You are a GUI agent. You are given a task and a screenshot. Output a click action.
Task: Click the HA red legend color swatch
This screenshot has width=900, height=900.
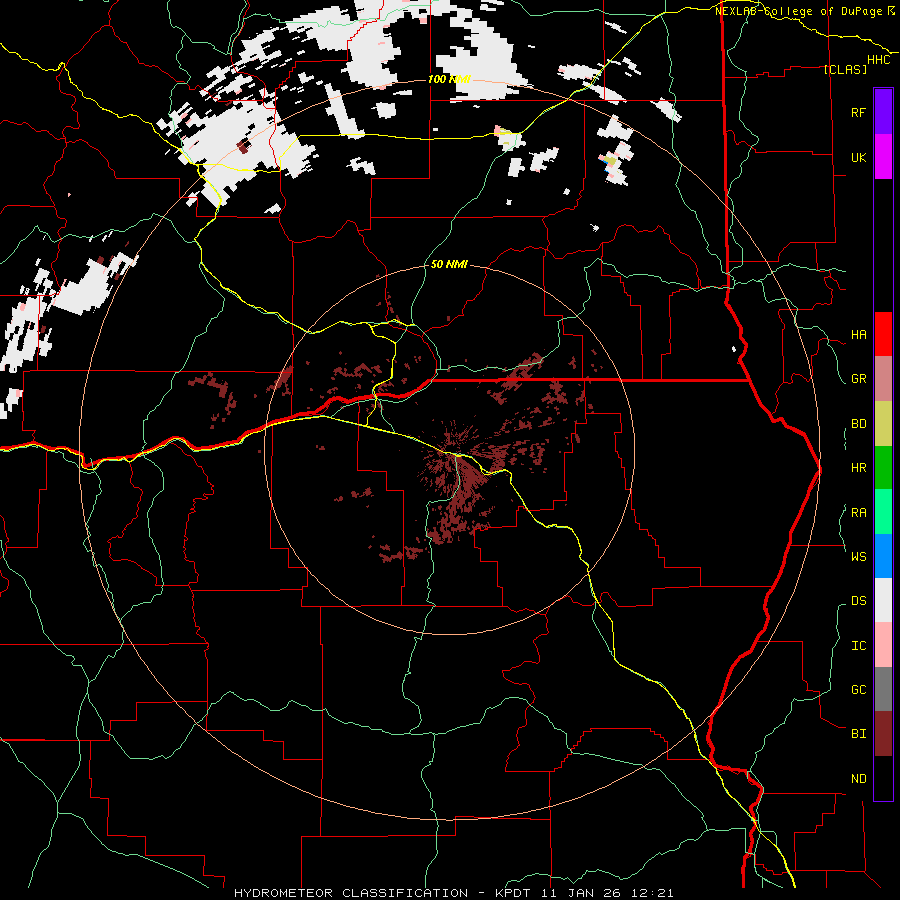[883, 334]
